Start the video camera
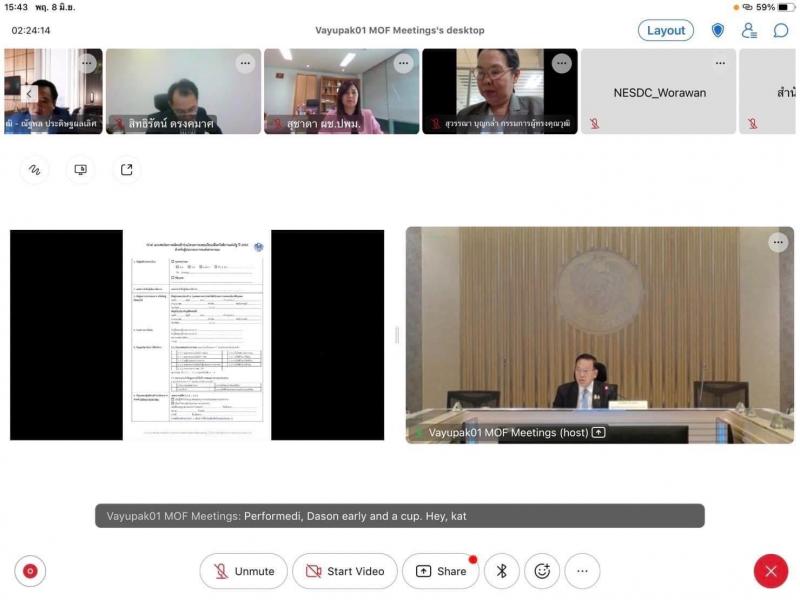800x600 pixels. [344, 571]
